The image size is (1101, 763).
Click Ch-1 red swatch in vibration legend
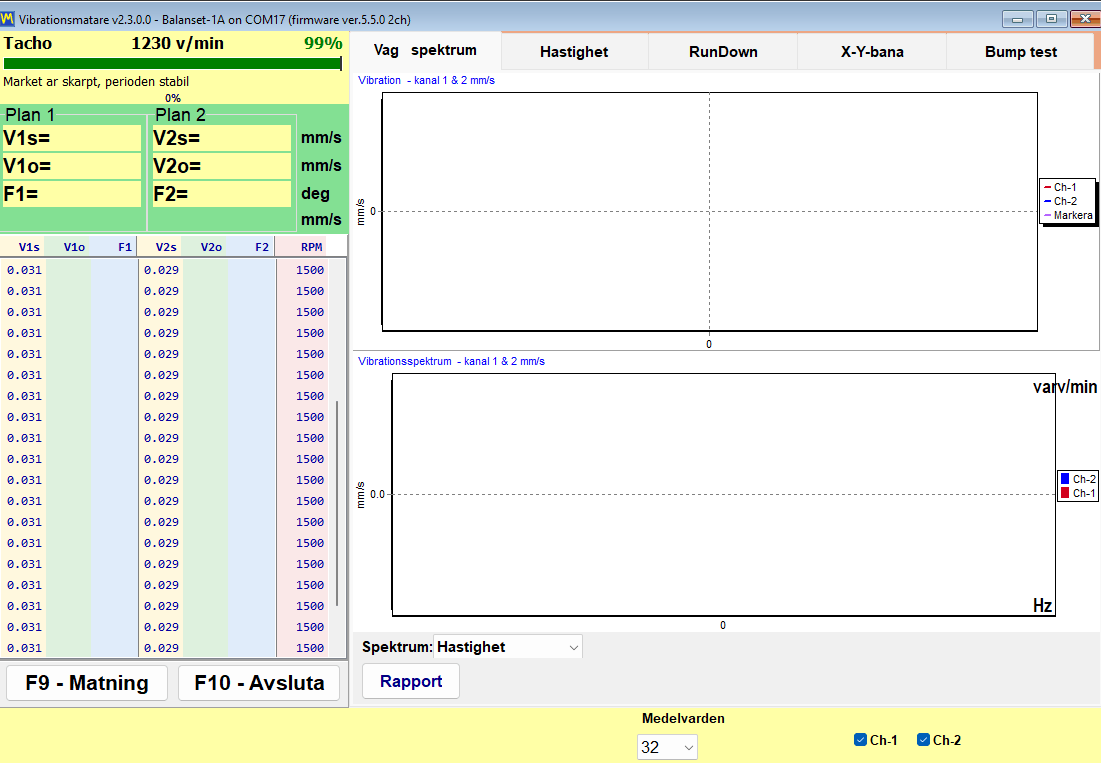tap(1048, 187)
